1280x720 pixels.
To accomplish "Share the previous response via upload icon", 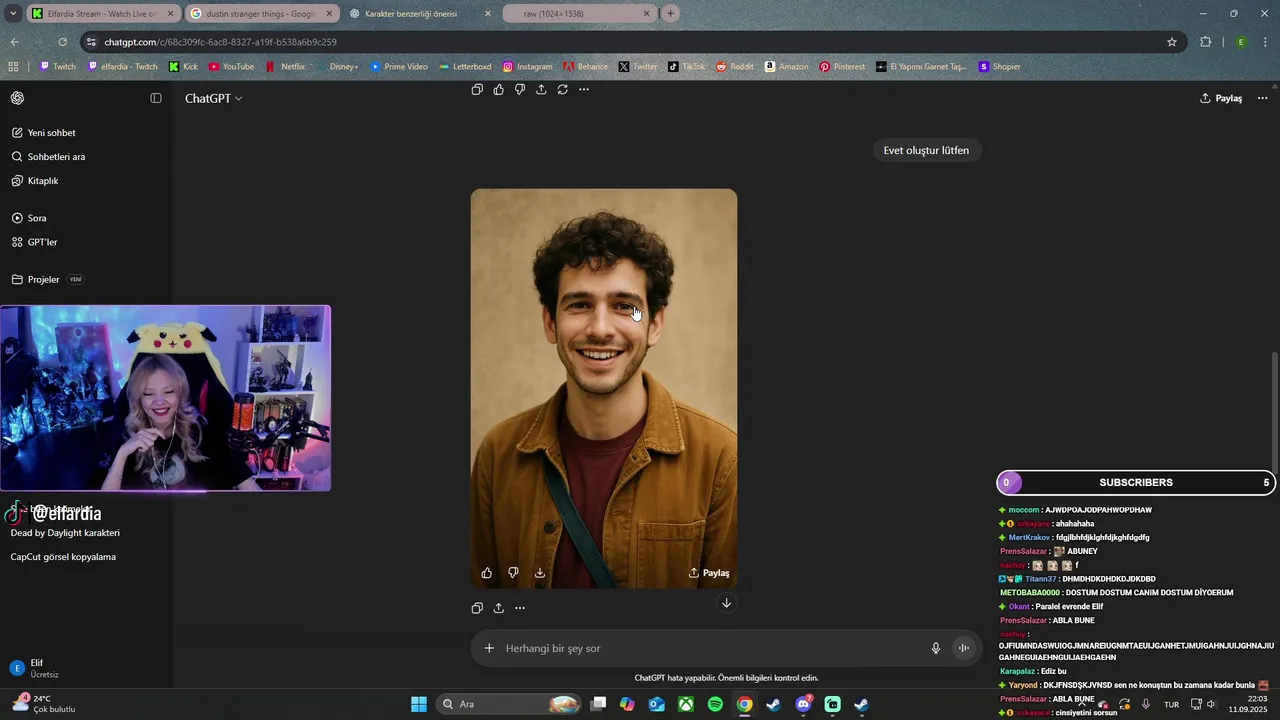I will point(541,89).
